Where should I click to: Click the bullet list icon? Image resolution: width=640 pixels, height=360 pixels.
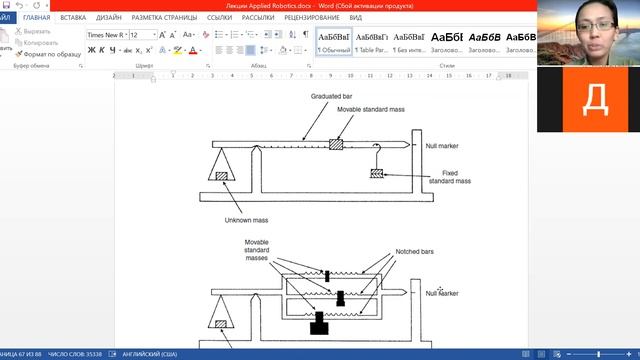[219, 35]
